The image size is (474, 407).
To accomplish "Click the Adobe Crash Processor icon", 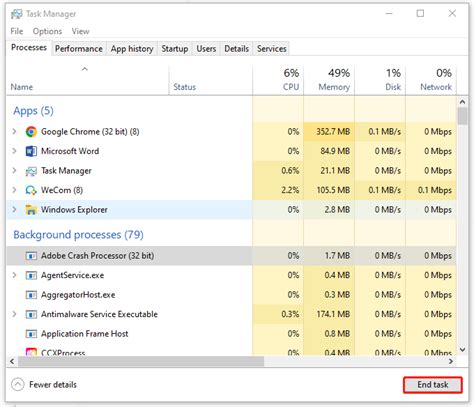I will pos(31,256).
